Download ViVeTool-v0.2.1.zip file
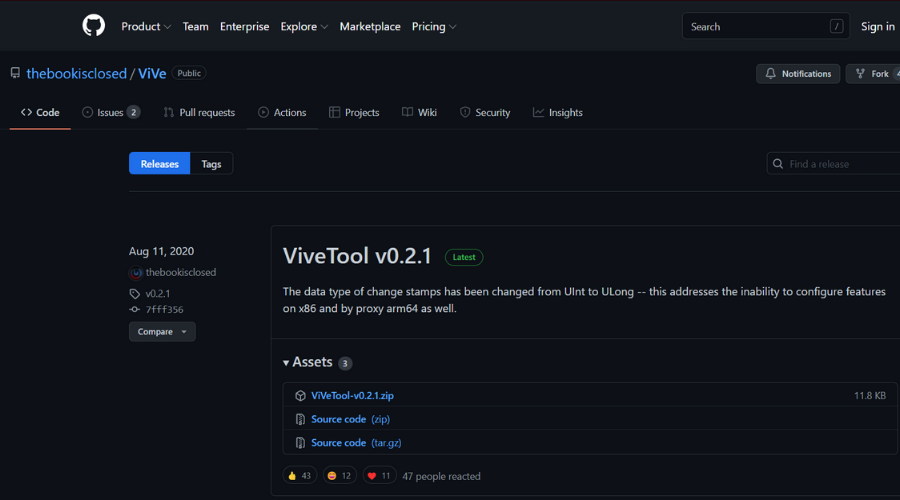 tap(352, 396)
